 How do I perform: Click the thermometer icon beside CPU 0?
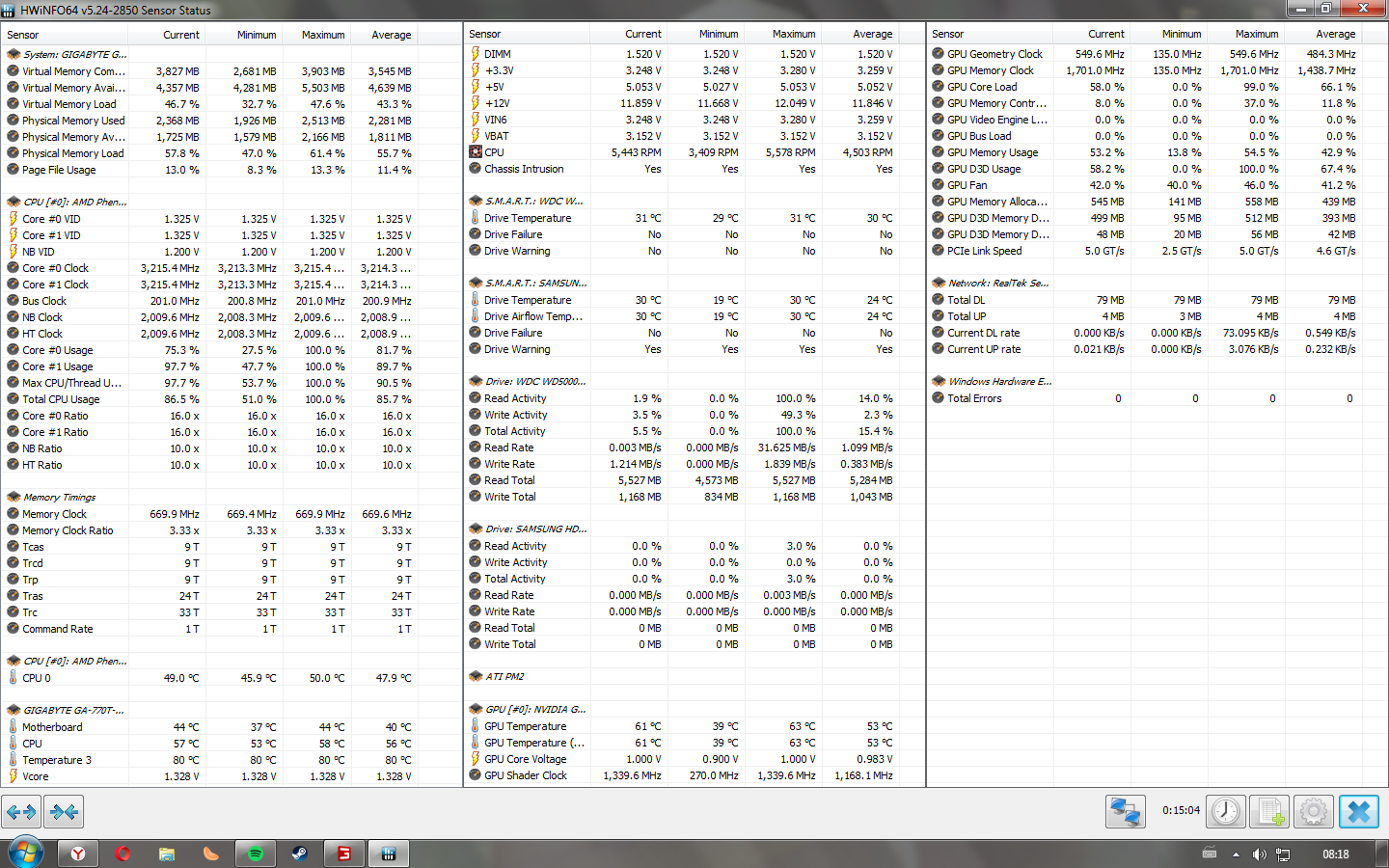tap(13, 678)
